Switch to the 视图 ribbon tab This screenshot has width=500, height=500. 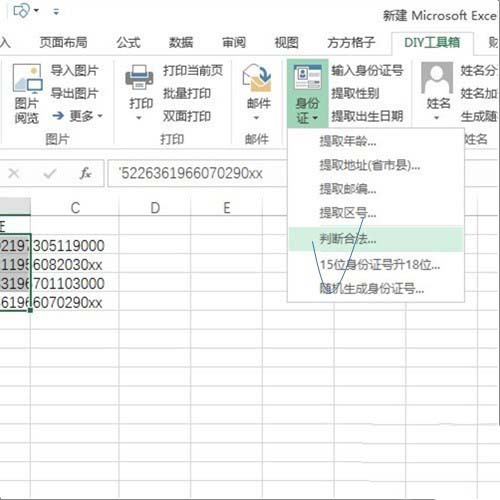[x=286, y=43]
